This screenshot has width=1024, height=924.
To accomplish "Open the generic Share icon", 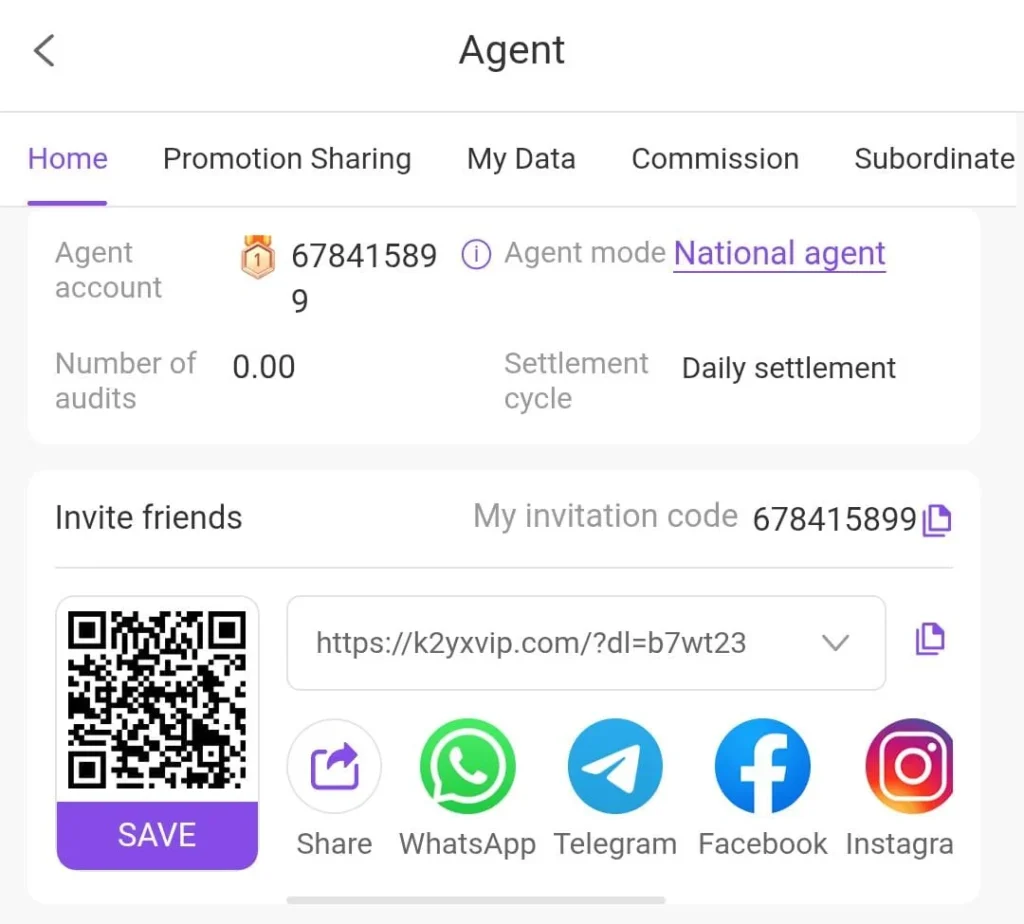I will (x=334, y=766).
